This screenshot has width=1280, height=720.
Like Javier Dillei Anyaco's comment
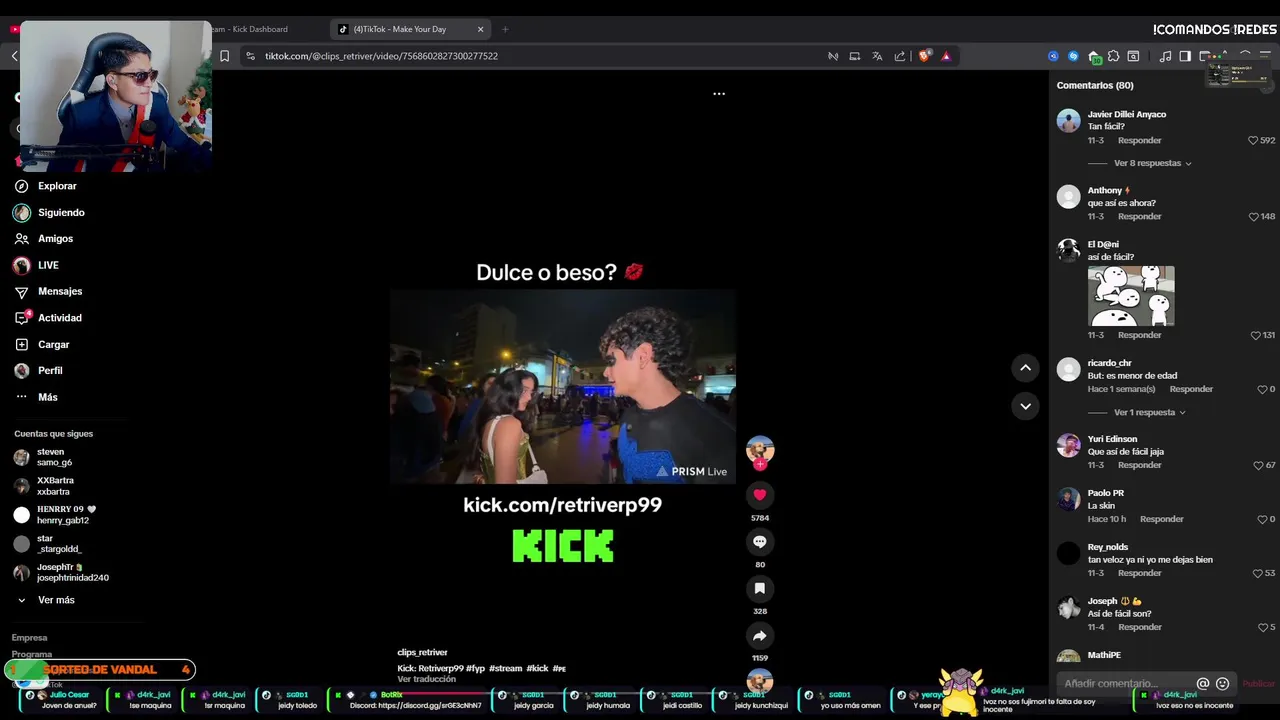[1253, 141]
